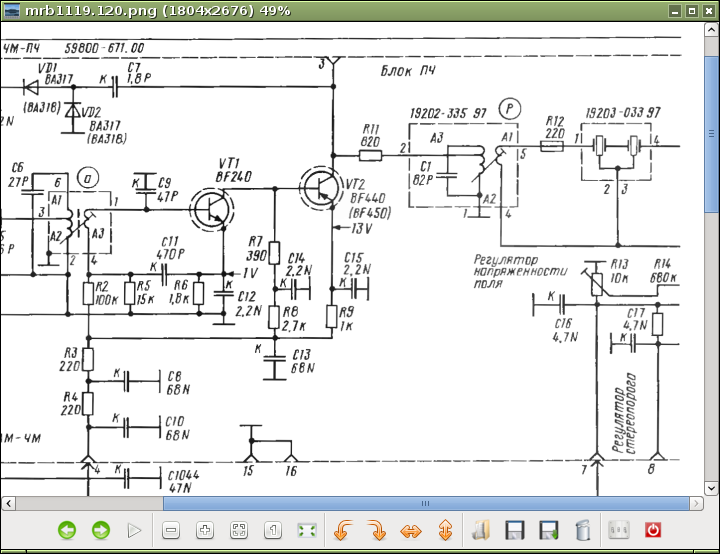Click the vertical scrollbar down arrow
Viewport: 720px width, 554px height.
[711, 487]
